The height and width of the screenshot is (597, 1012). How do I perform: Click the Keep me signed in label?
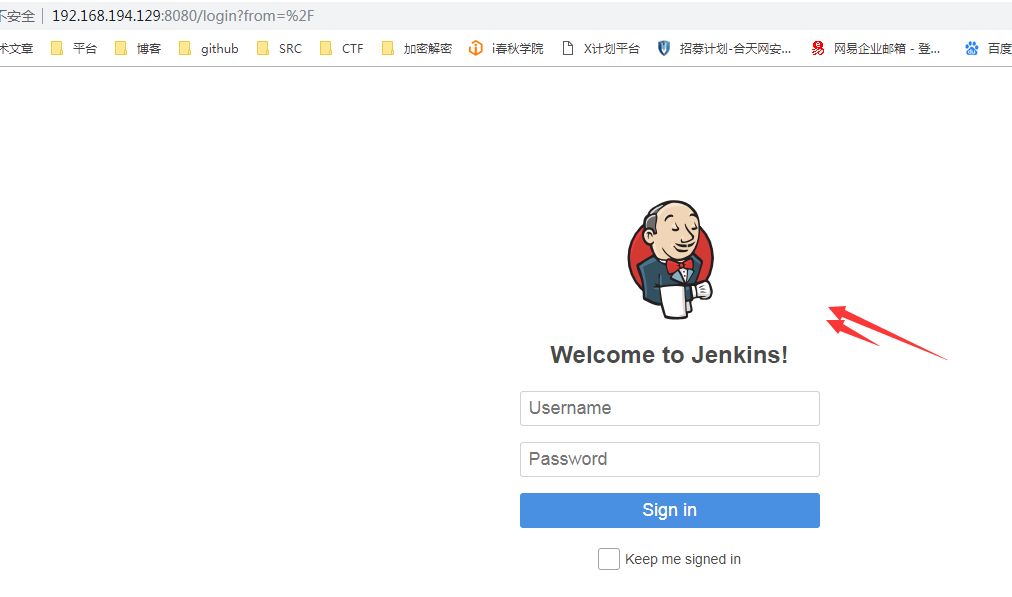click(683, 559)
